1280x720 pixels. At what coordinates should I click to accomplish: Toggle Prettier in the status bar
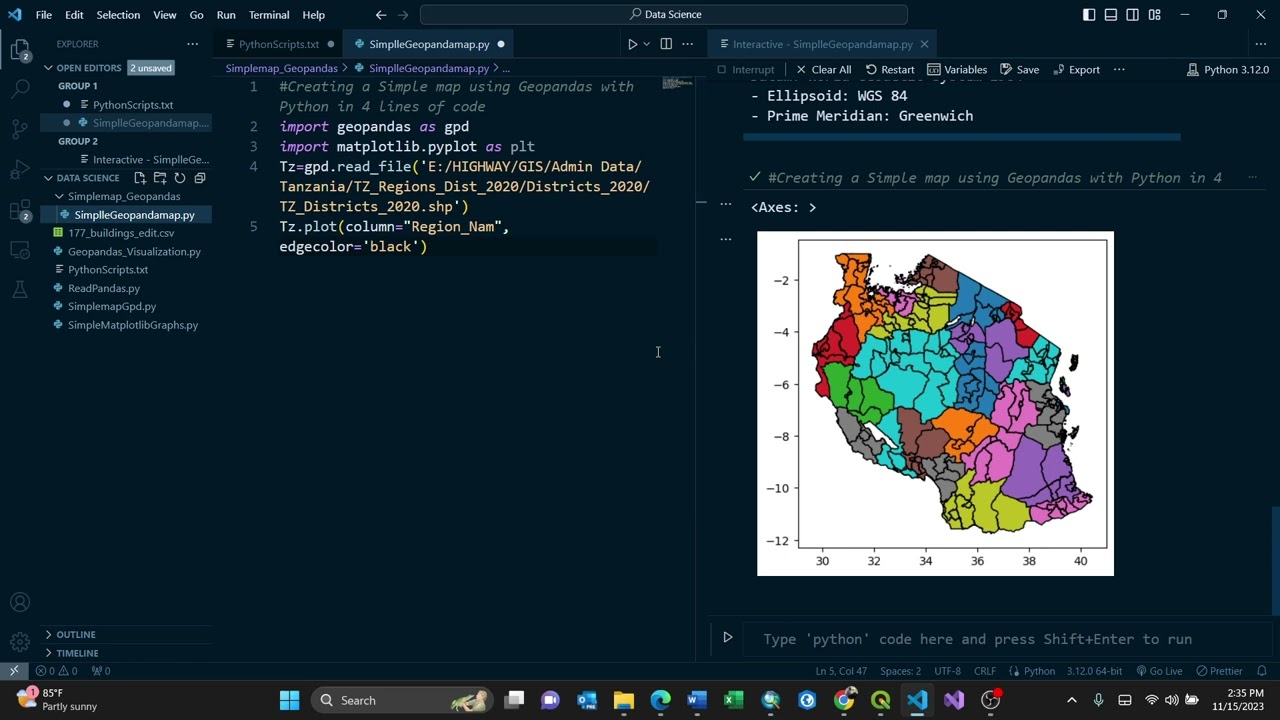click(x=1219, y=671)
